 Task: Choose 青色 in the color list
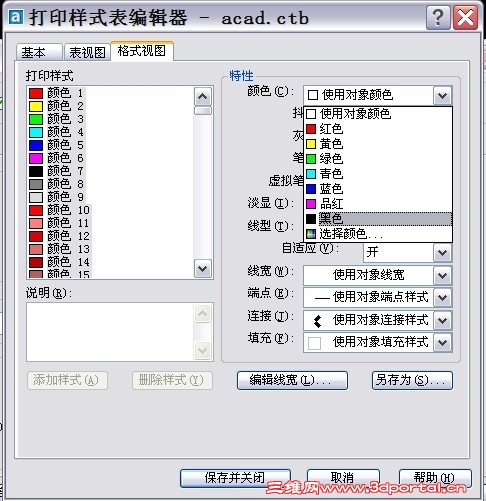pyautogui.click(x=378, y=174)
